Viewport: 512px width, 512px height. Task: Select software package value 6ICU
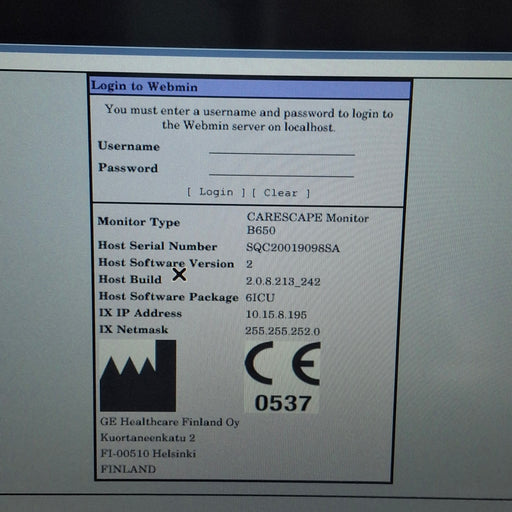[x=260, y=297]
